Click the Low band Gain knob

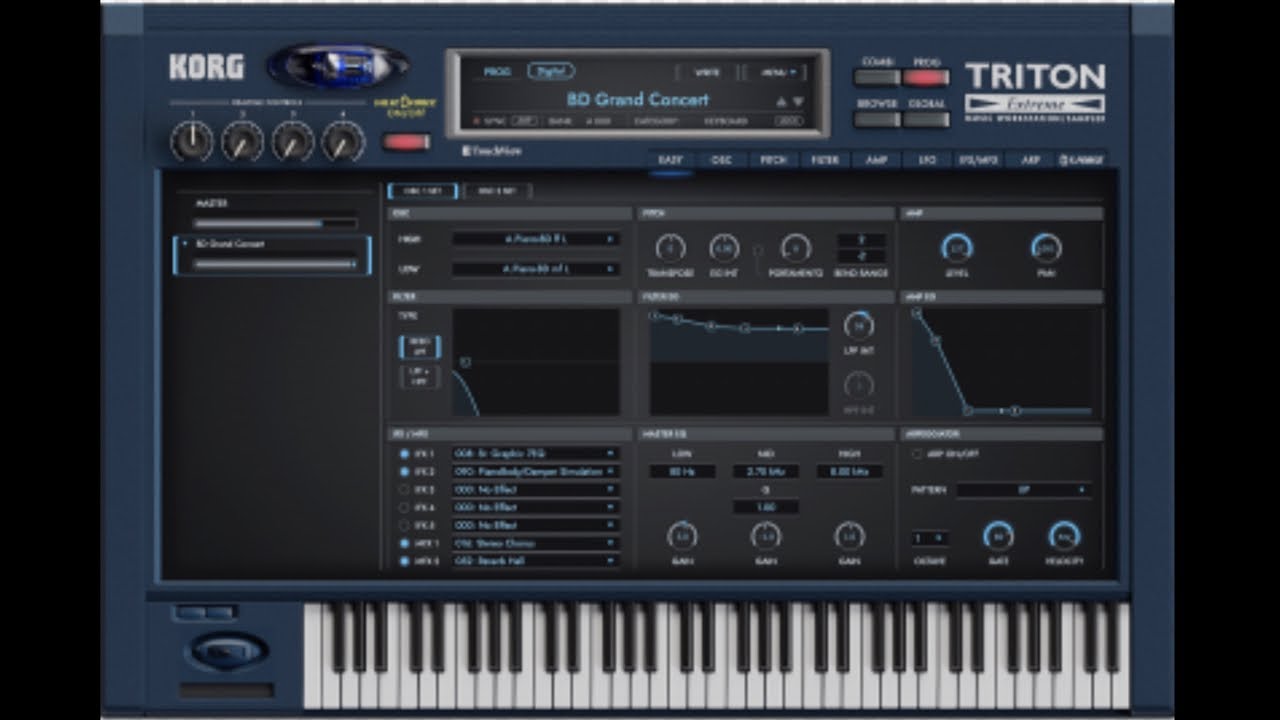click(683, 537)
